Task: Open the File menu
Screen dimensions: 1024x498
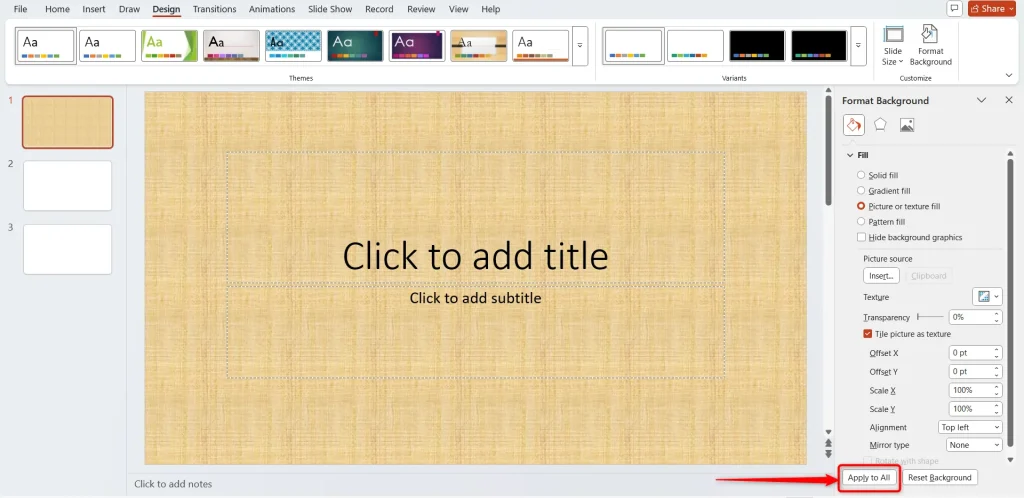Action: [21, 9]
